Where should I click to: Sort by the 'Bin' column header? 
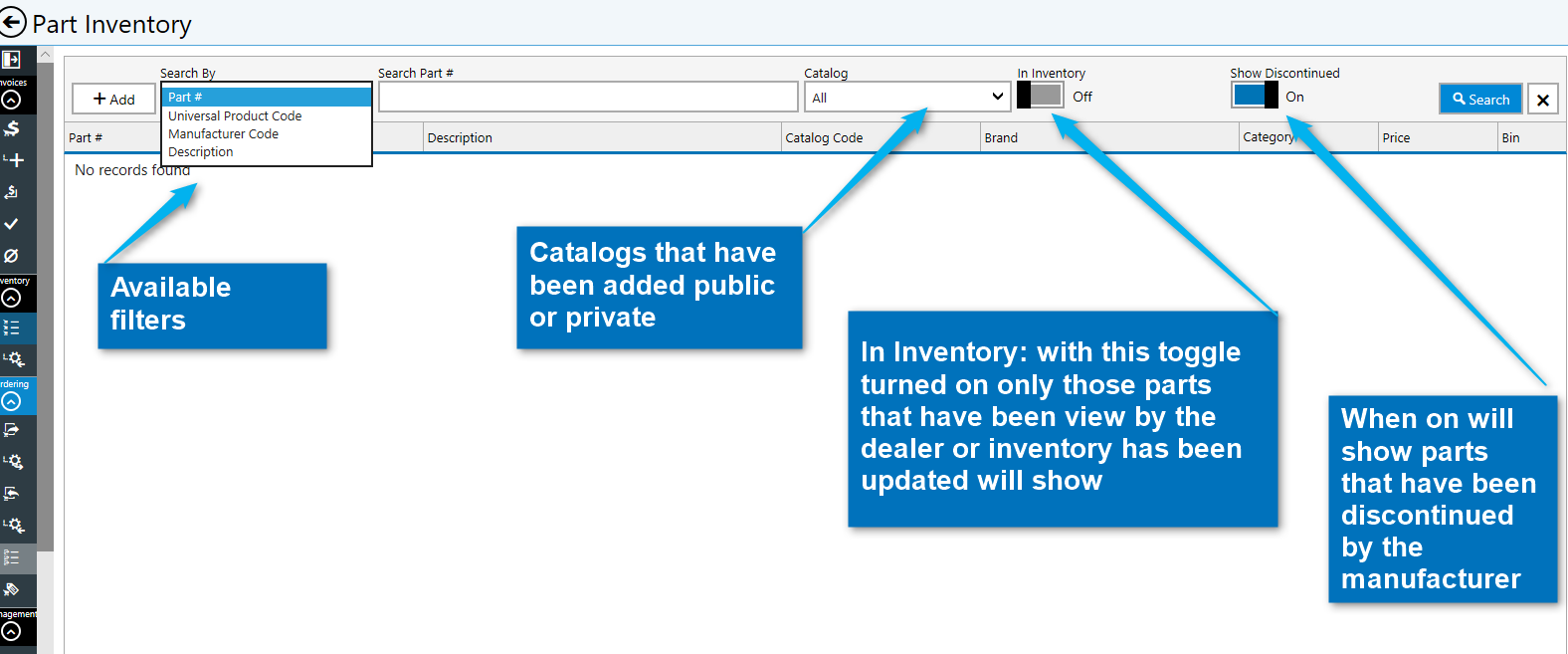click(x=1510, y=137)
